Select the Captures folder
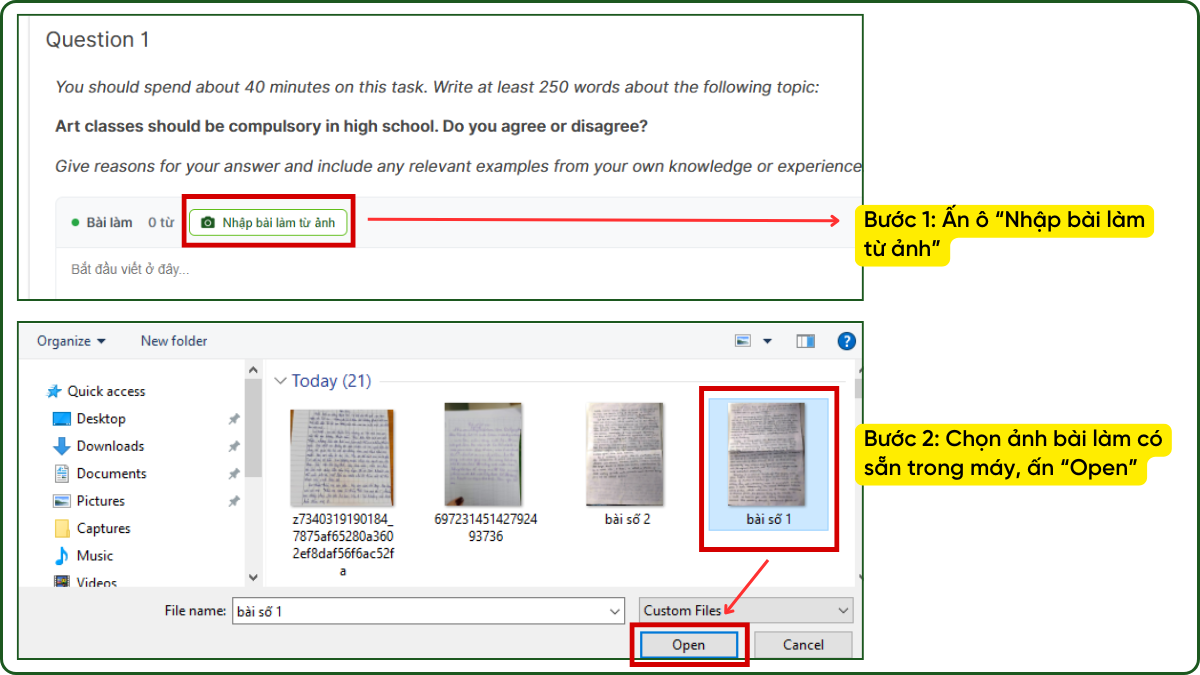1200x675 pixels. (x=103, y=528)
